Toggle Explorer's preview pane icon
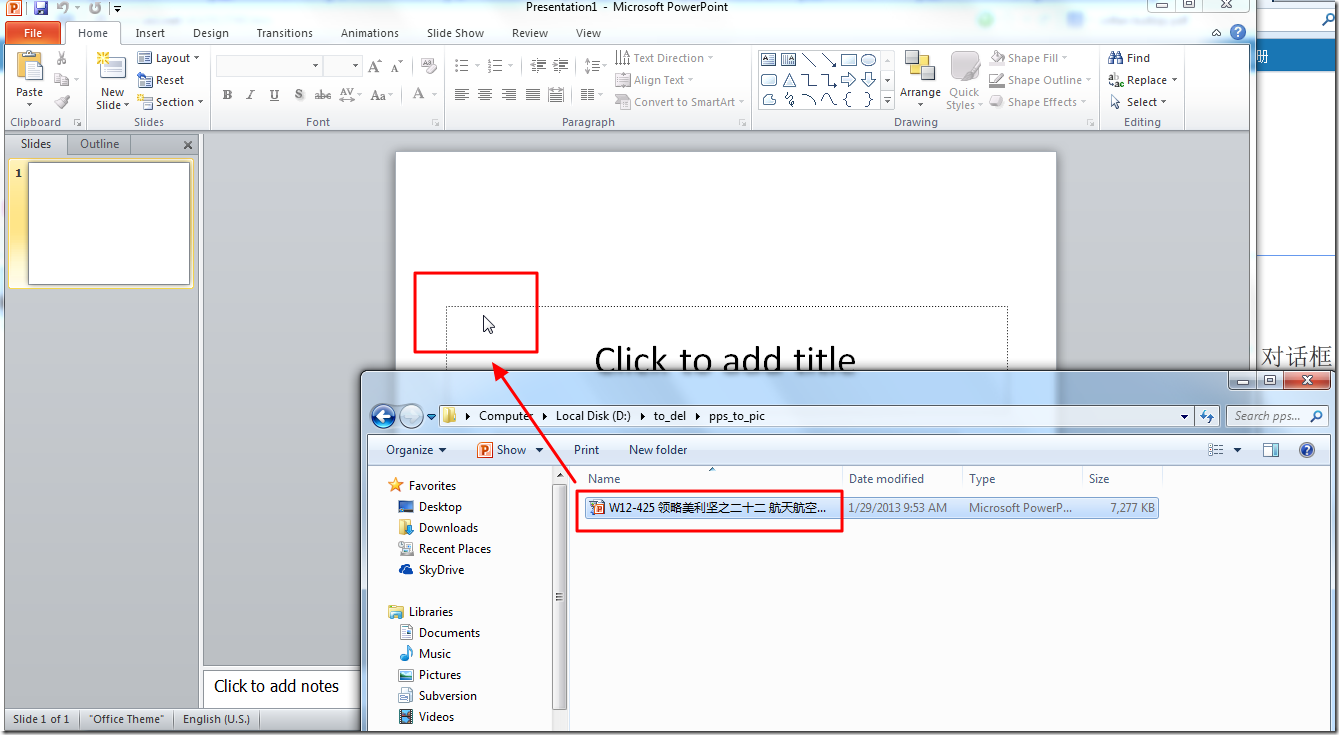1339x735 pixels. point(1271,450)
